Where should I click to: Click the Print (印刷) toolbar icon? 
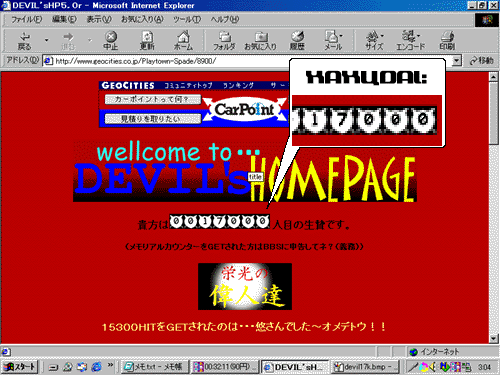(x=447, y=41)
